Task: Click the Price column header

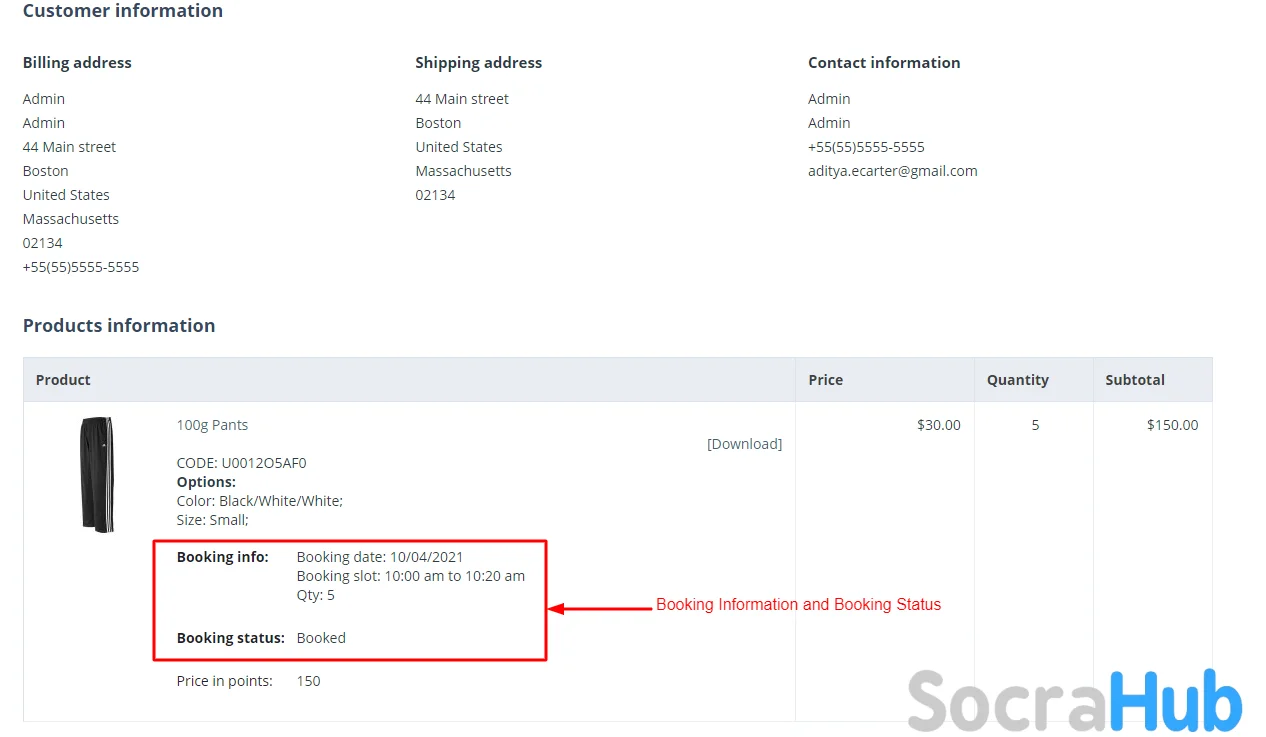Action: pyautogui.click(x=825, y=380)
